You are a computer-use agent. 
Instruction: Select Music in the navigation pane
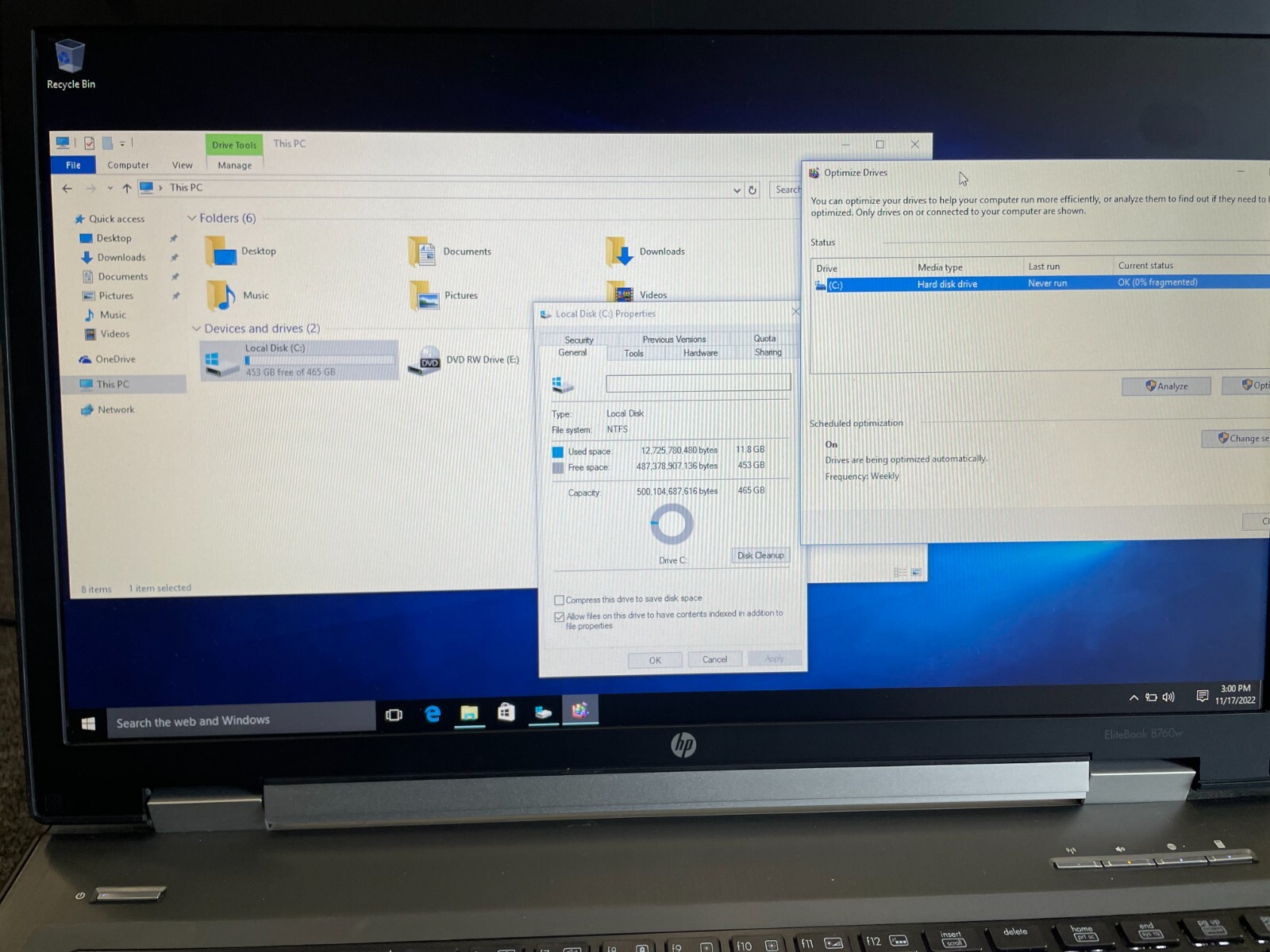click(x=105, y=314)
